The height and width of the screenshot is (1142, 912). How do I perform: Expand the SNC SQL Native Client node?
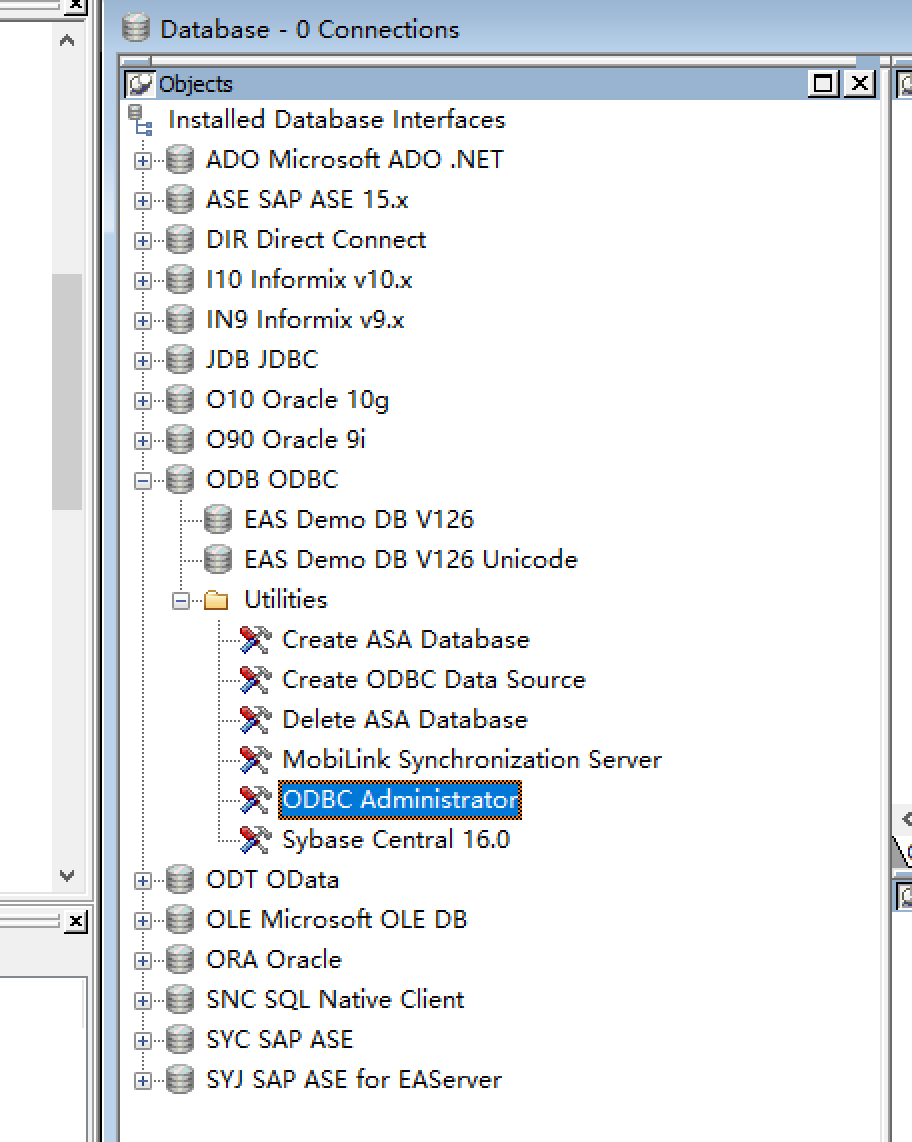(x=143, y=1000)
